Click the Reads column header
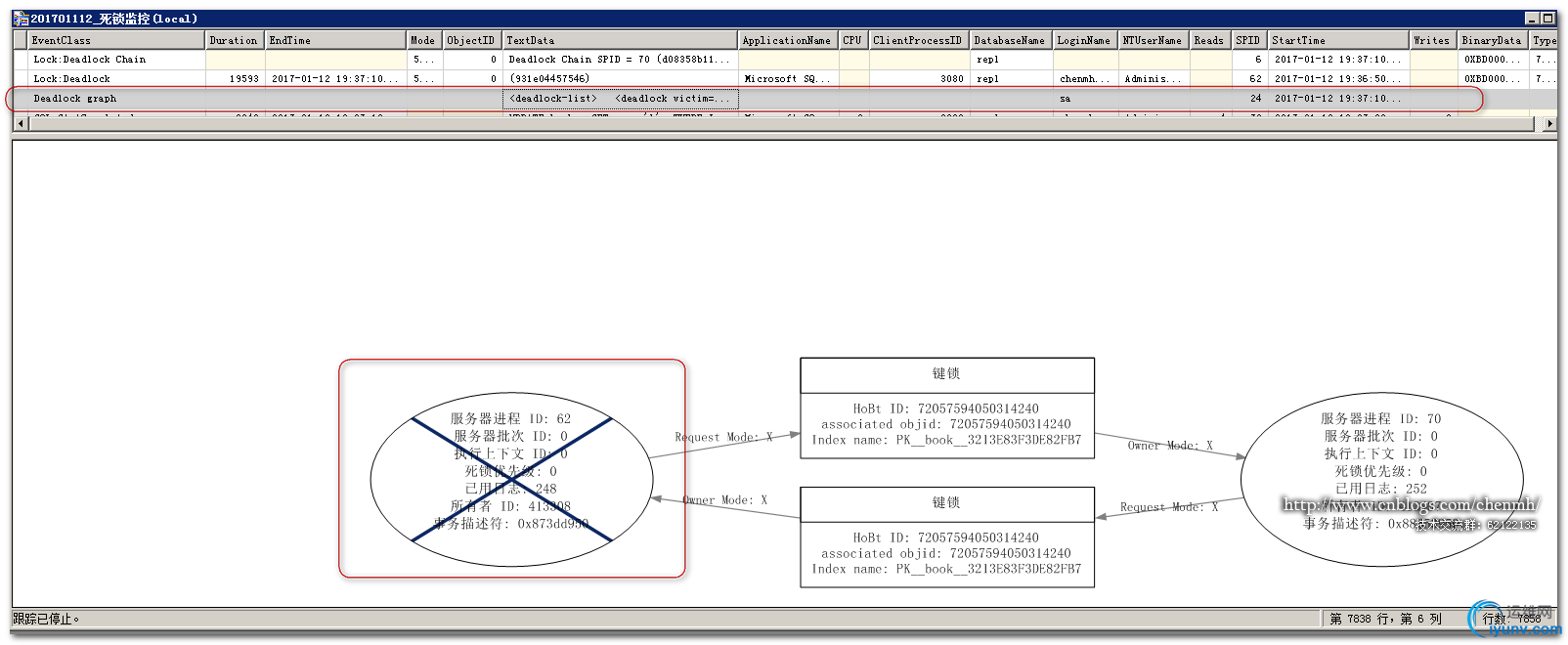 click(x=1211, y=40)
